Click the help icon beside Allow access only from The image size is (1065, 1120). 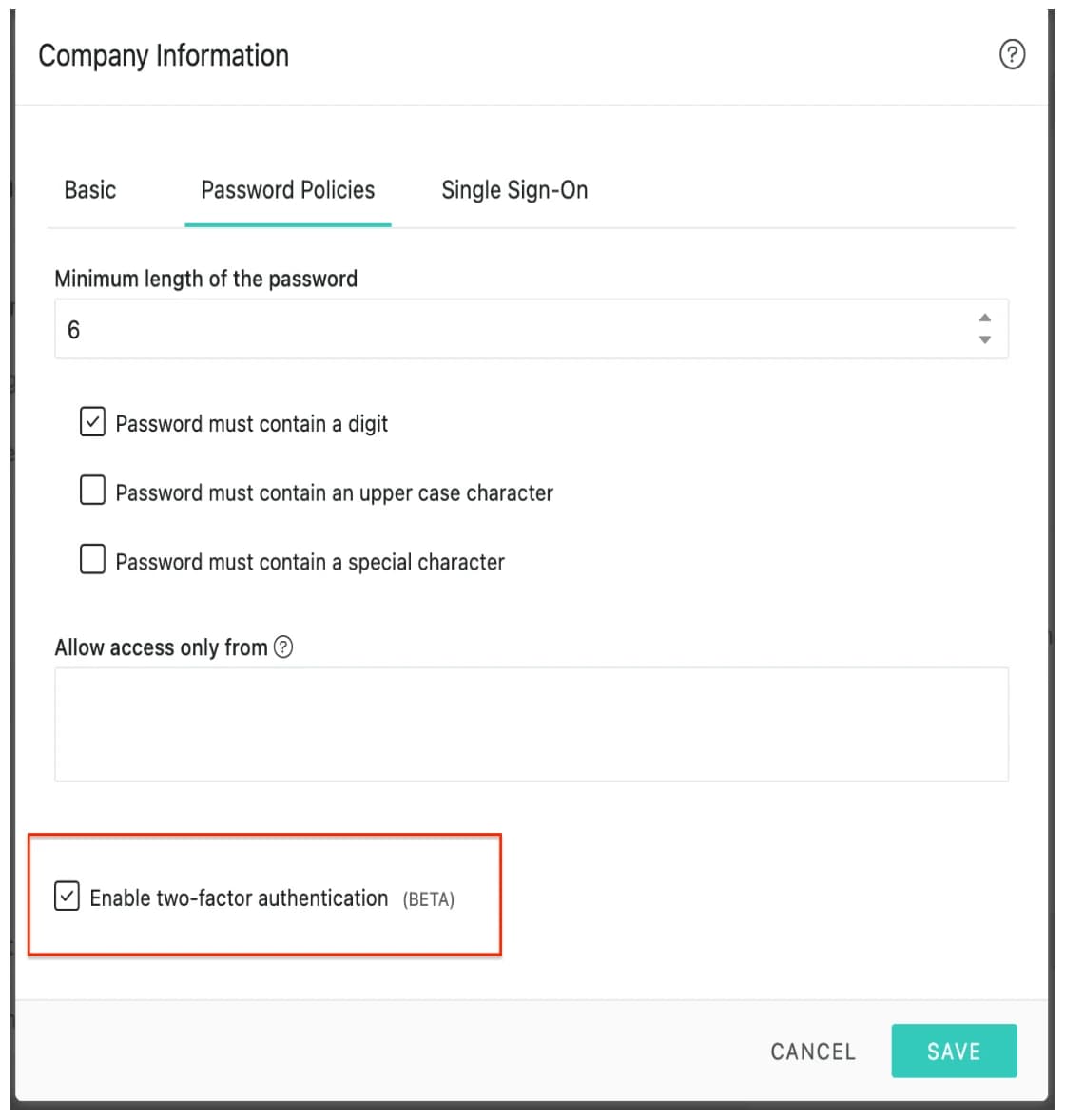[283, 647]
